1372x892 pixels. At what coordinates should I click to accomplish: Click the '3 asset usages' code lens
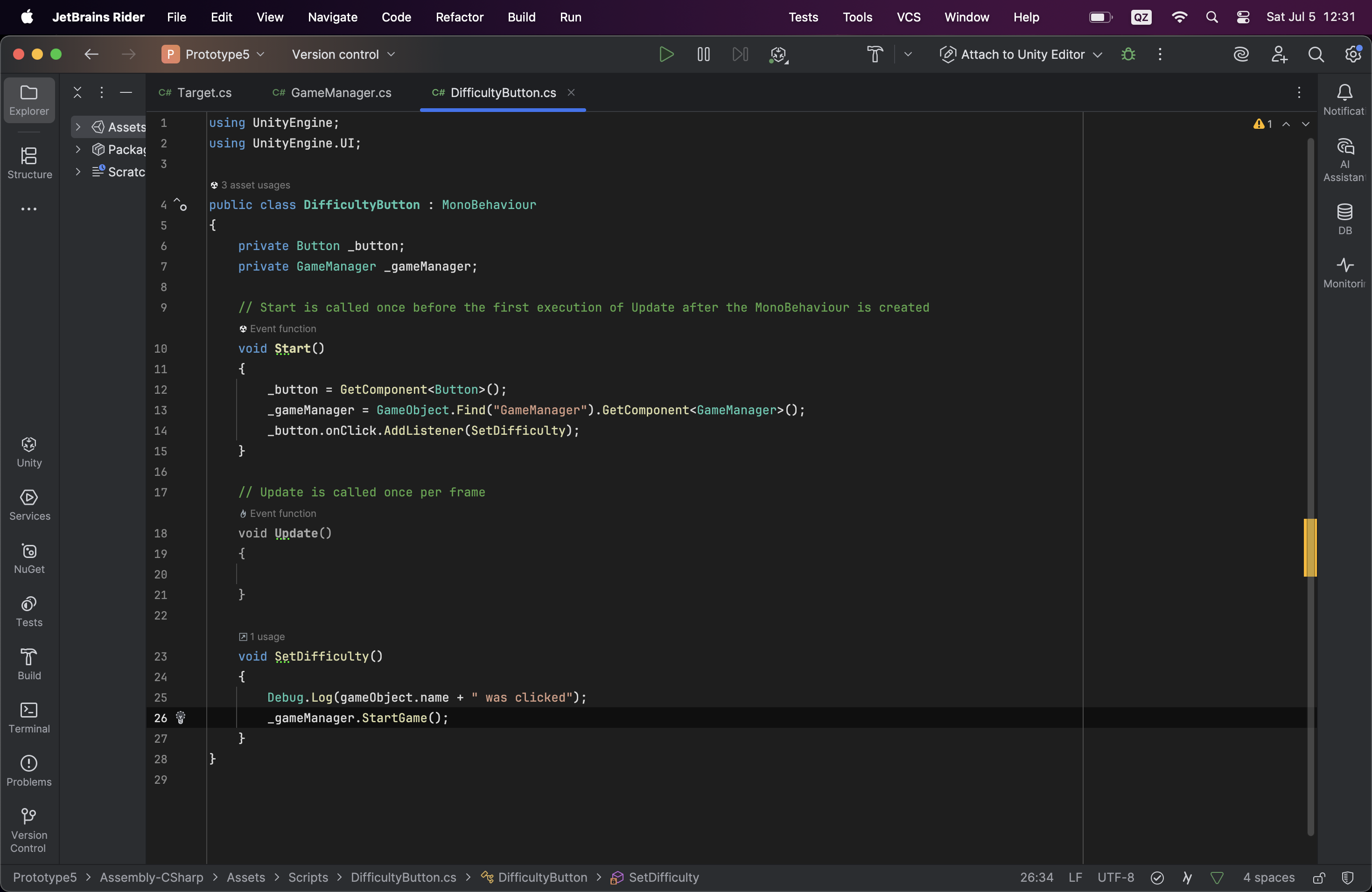250,185
